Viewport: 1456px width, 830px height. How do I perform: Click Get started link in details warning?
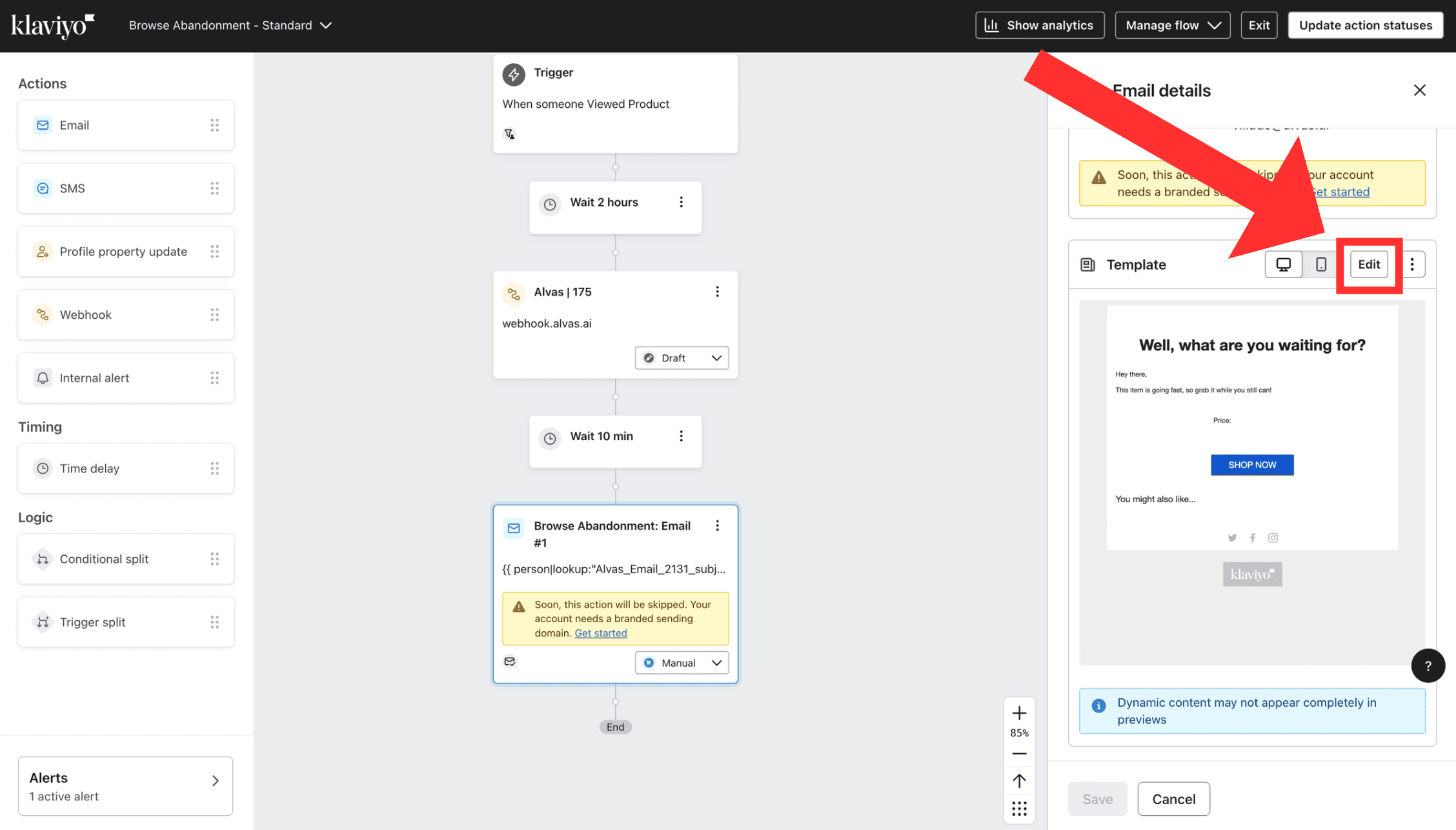click(x=1340, y=192)
